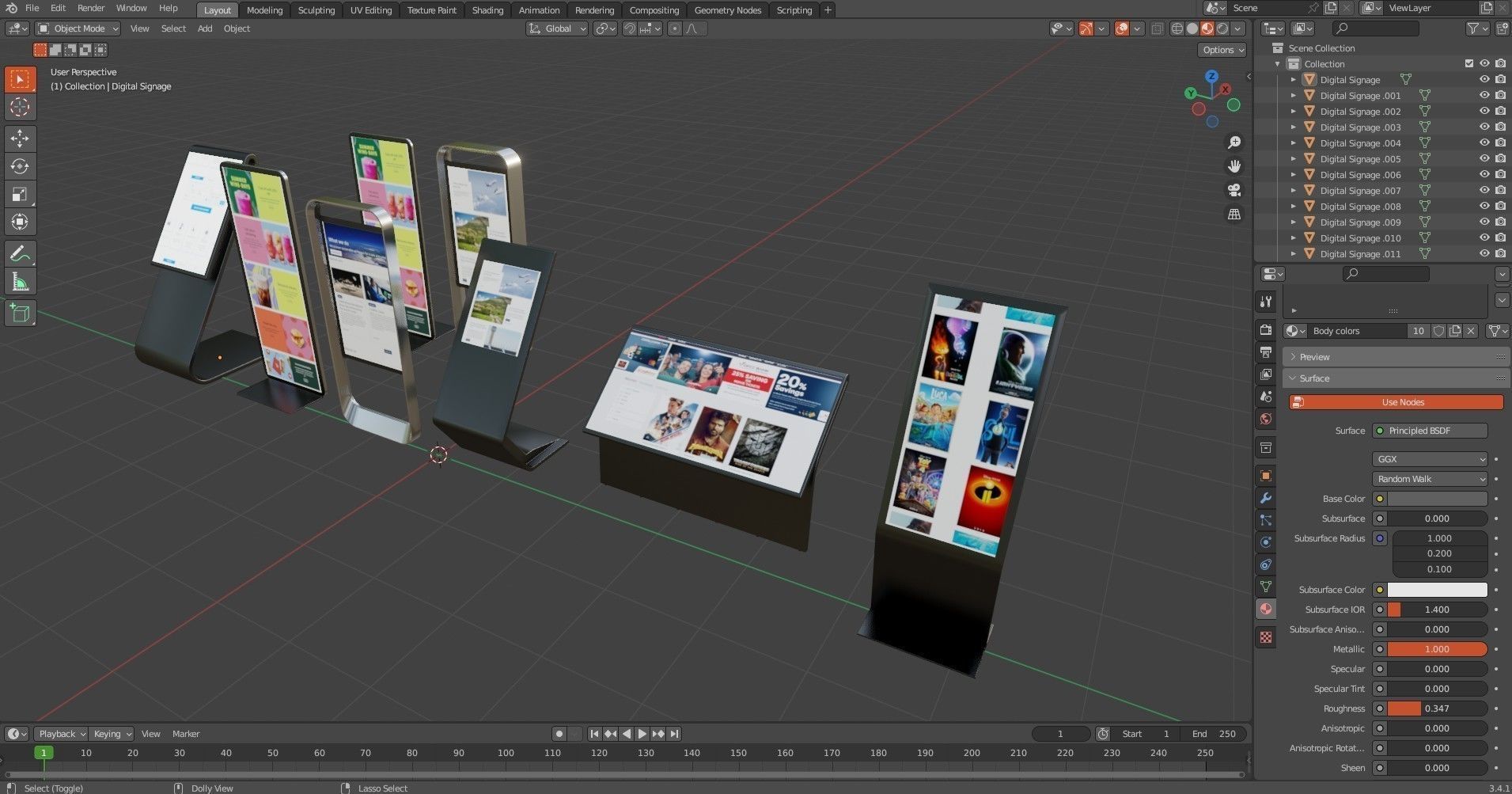Open the Principled BSDF surface selector
Viewport: 1512px width, 794px height.
pyautogui.click(x=1430, y=431)
